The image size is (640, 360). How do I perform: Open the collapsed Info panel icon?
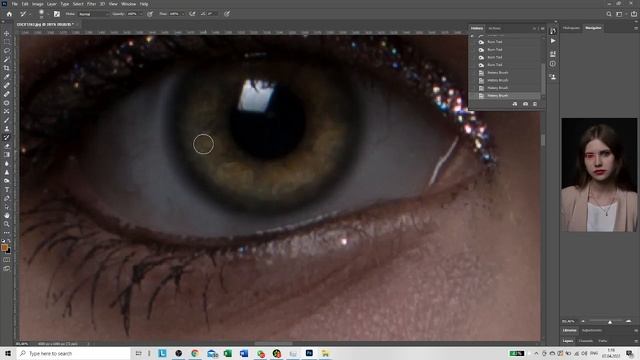point(553,64)
